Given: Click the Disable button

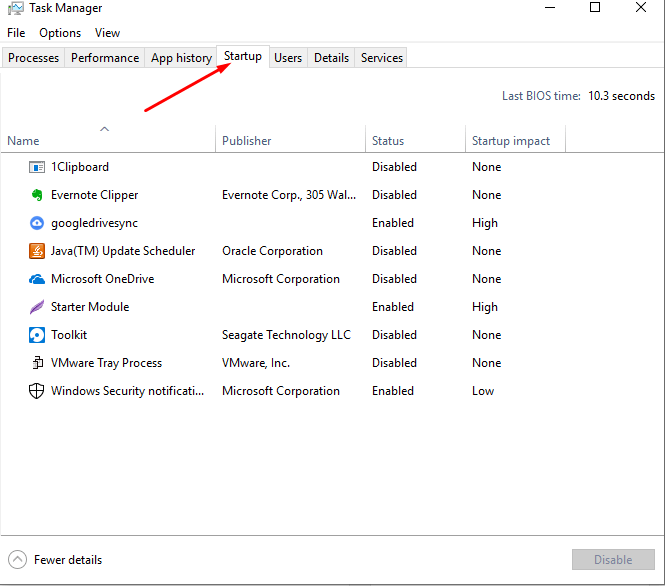Looking at the screenshot, I should (613, 560).
